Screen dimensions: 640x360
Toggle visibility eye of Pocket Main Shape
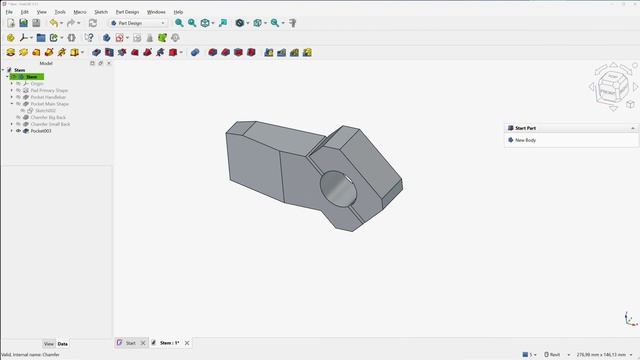point(18,104)
